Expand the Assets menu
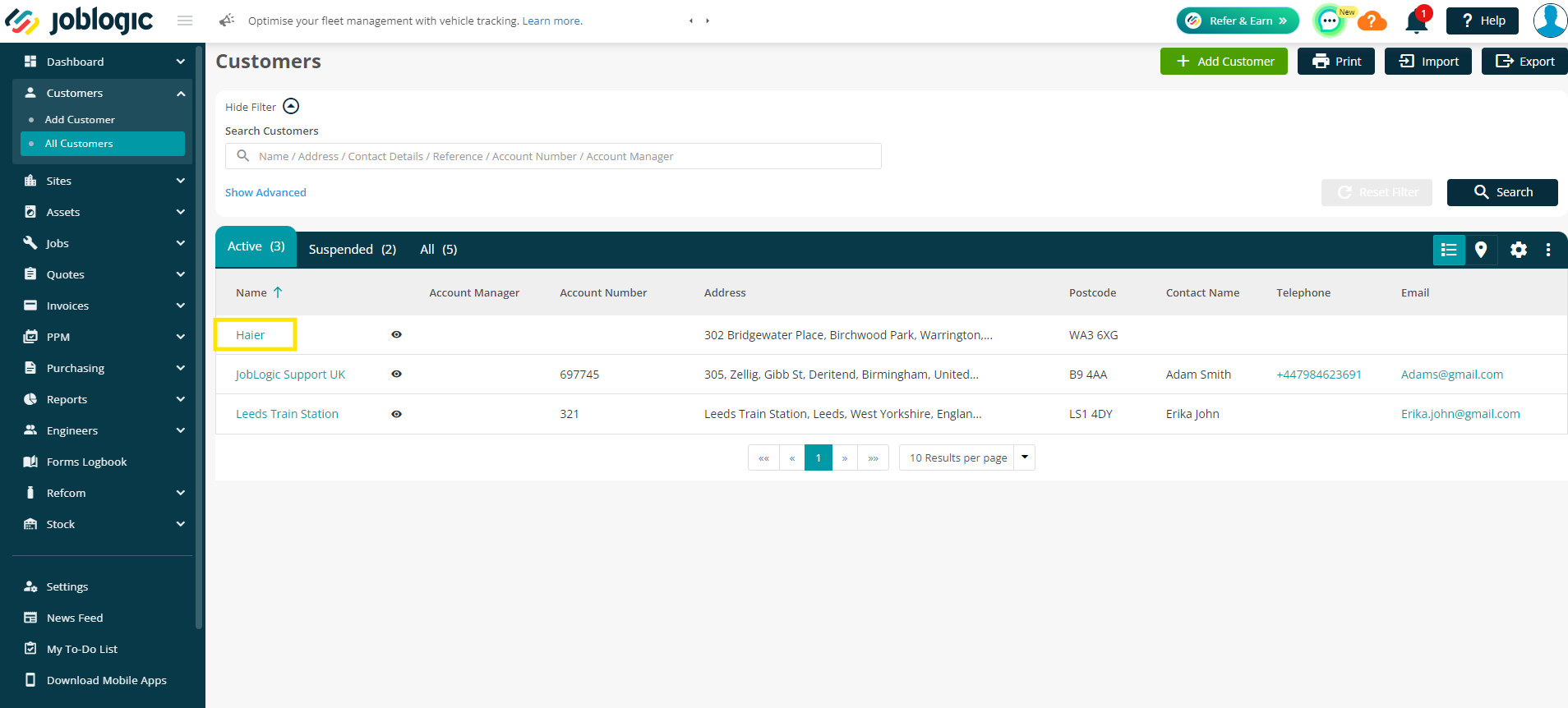The height and width of the screenshot is (708, 1568). pos(180,212)
